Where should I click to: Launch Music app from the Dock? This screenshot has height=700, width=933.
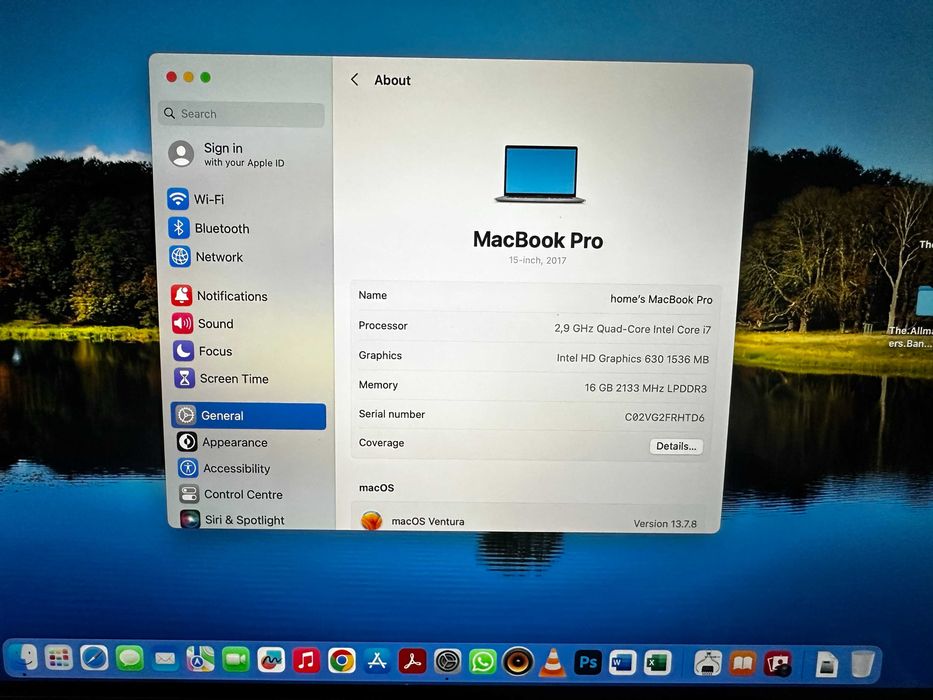pos(306,661)
